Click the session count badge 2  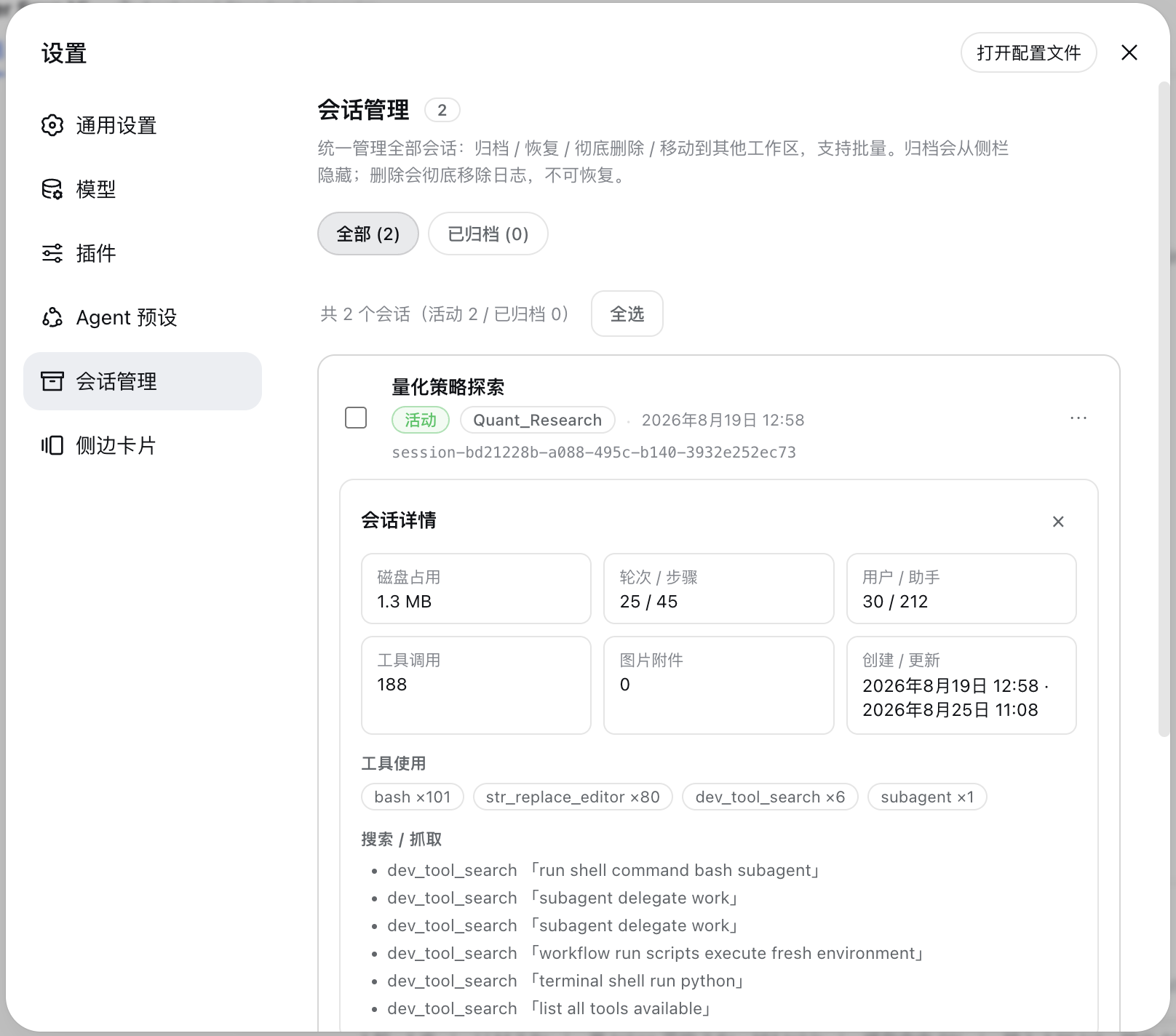tap(442, 110)
